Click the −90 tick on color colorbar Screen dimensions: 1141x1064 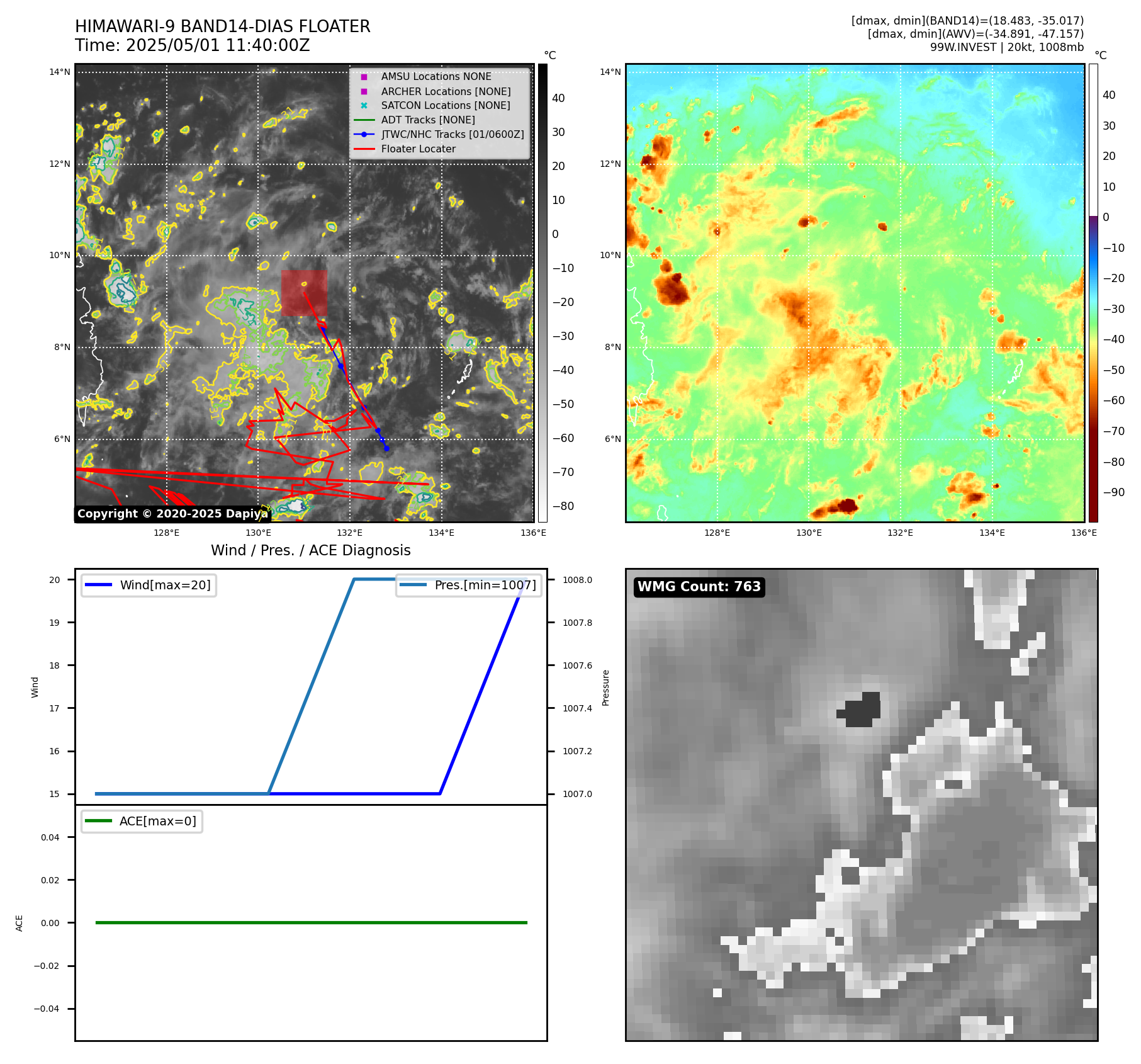(x=1114, y=492)
